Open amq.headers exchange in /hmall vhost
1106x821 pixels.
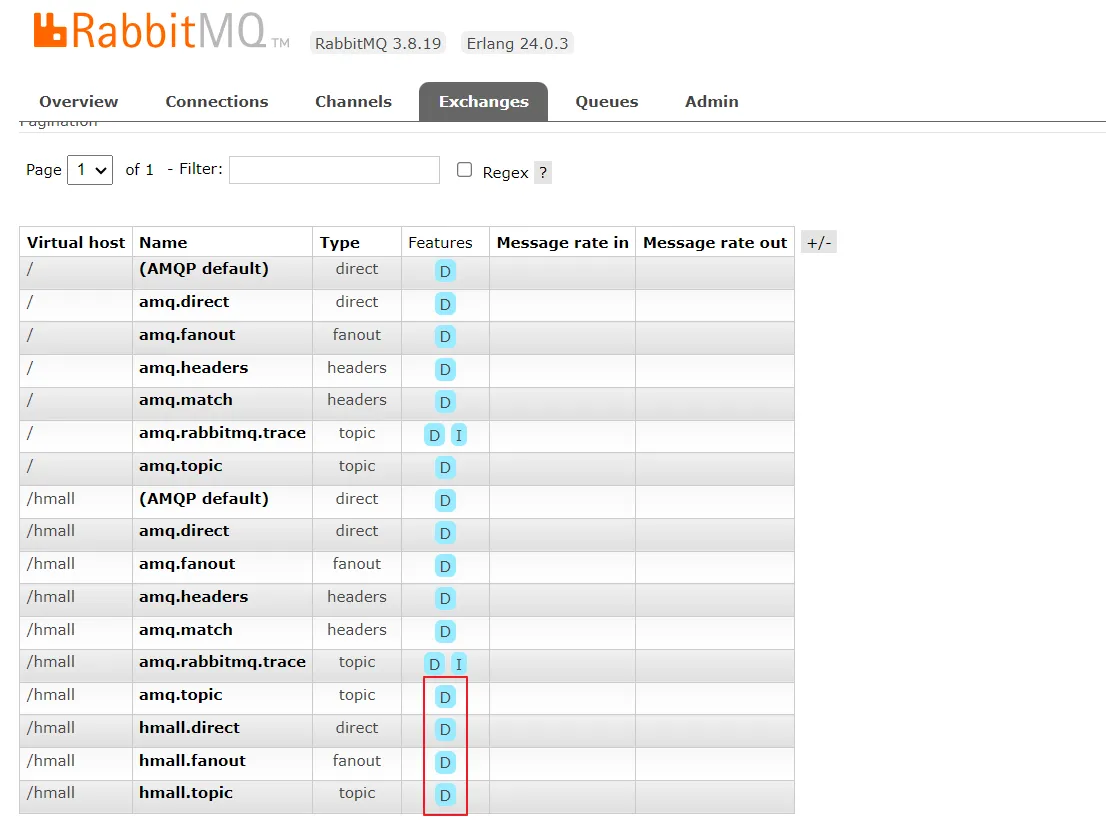click(193, 597)
